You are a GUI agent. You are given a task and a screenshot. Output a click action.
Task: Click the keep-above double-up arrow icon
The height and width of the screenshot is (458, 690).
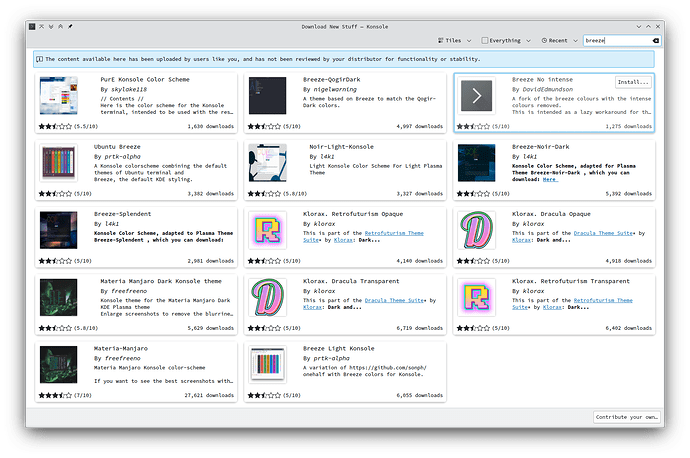[61, 26]
